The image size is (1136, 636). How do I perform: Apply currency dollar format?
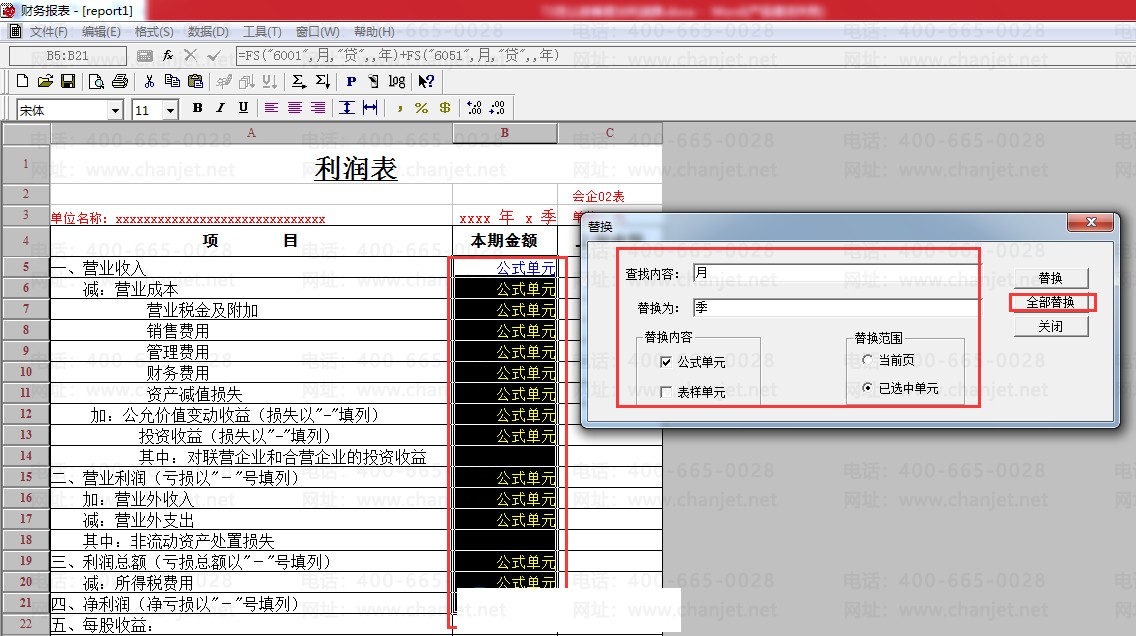point(445,108)
